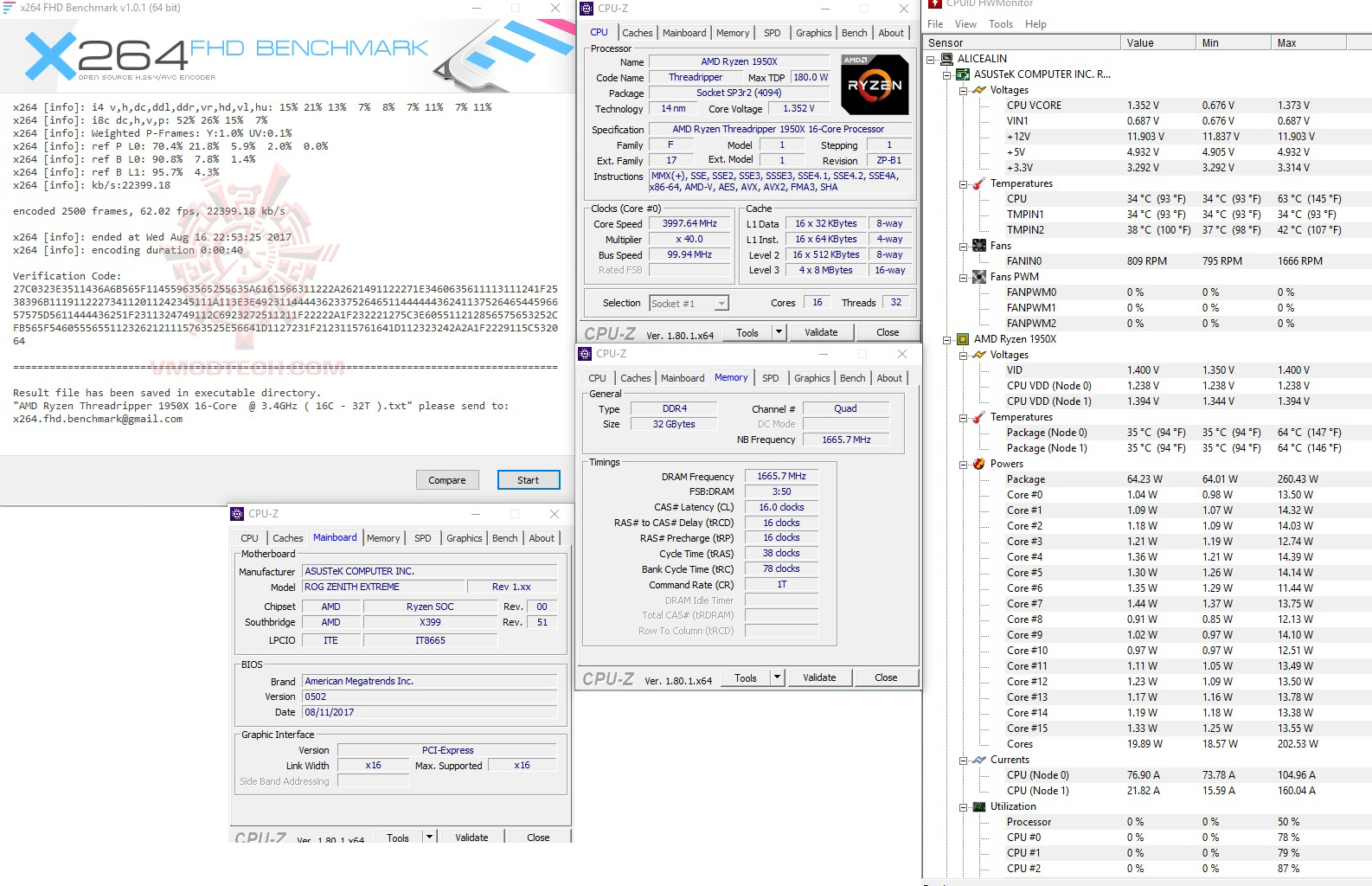
Task: Switch to Caches tab in top CPU-Z window
Action: [638, 33]
